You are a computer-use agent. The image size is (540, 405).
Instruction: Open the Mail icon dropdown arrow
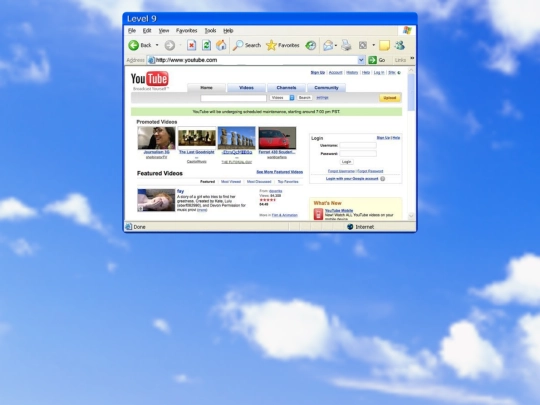pyautogui.click(x=336, y=45)
